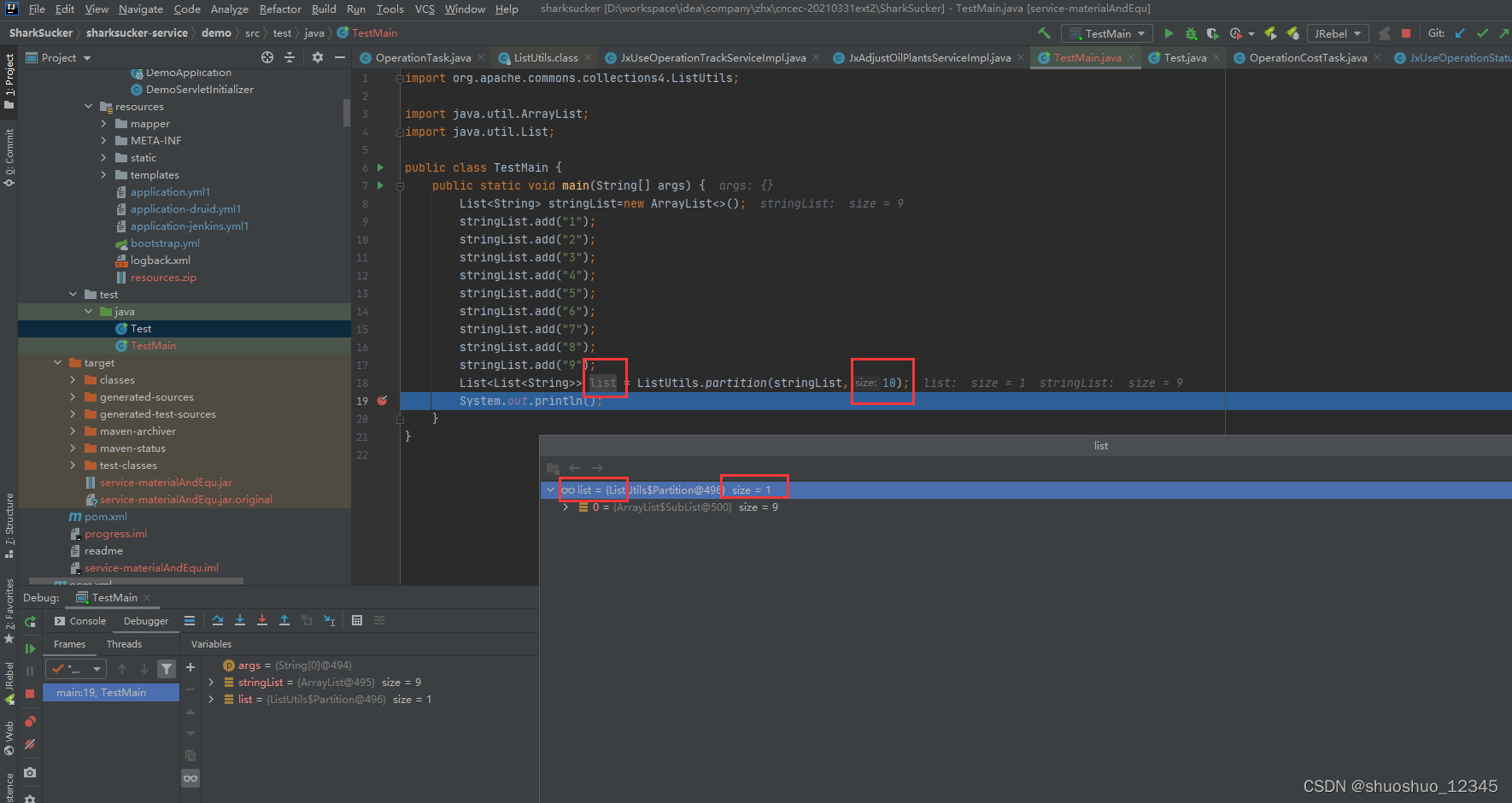Viewport: 1512px width, 803px height.
Task: Open bootstrap.yml in Project tree
Action: 165,243
